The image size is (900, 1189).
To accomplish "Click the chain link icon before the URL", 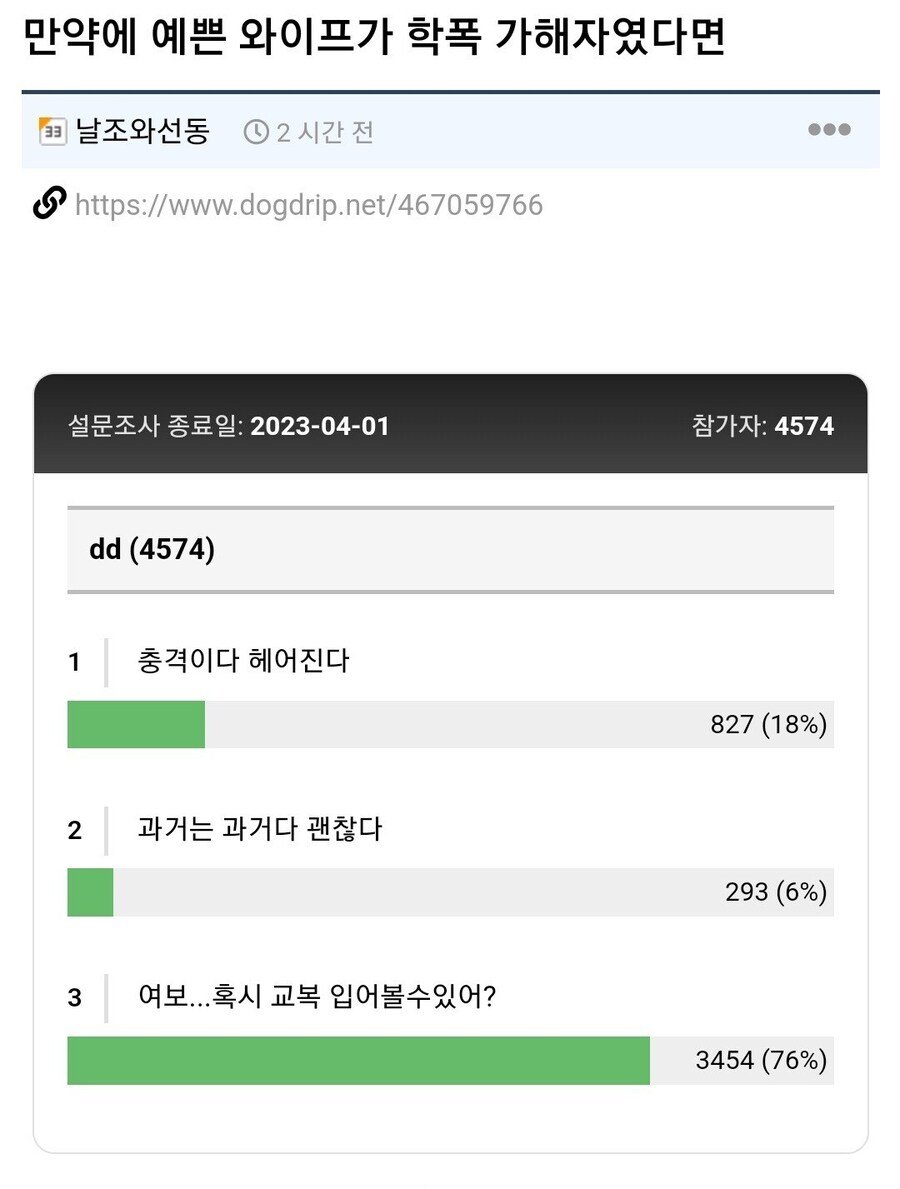I will pos(47,204).
